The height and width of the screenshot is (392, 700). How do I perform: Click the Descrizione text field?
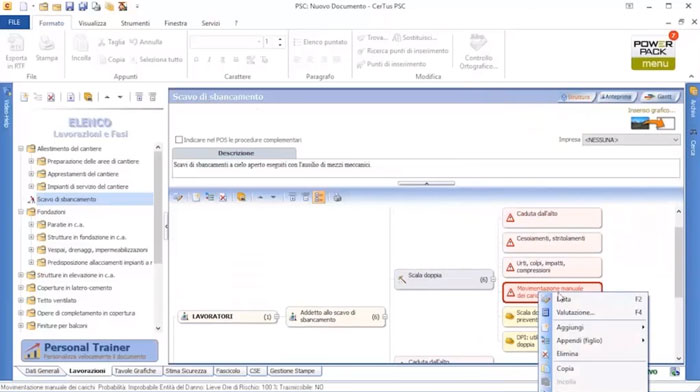tap(426, 168)
